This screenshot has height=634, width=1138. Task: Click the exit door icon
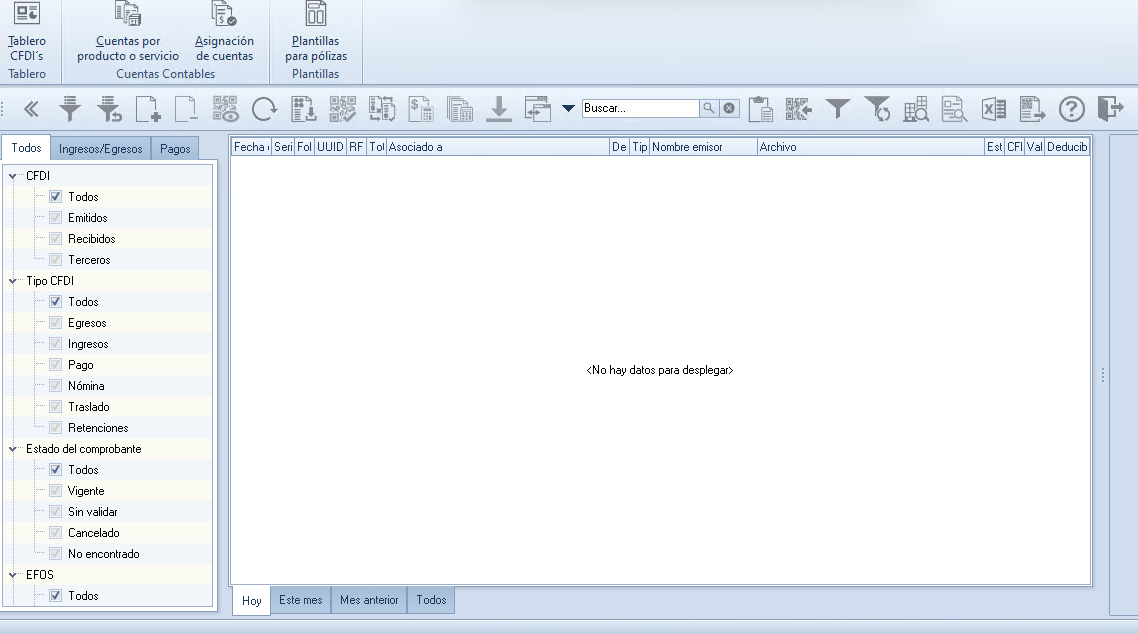(1109, 109)
